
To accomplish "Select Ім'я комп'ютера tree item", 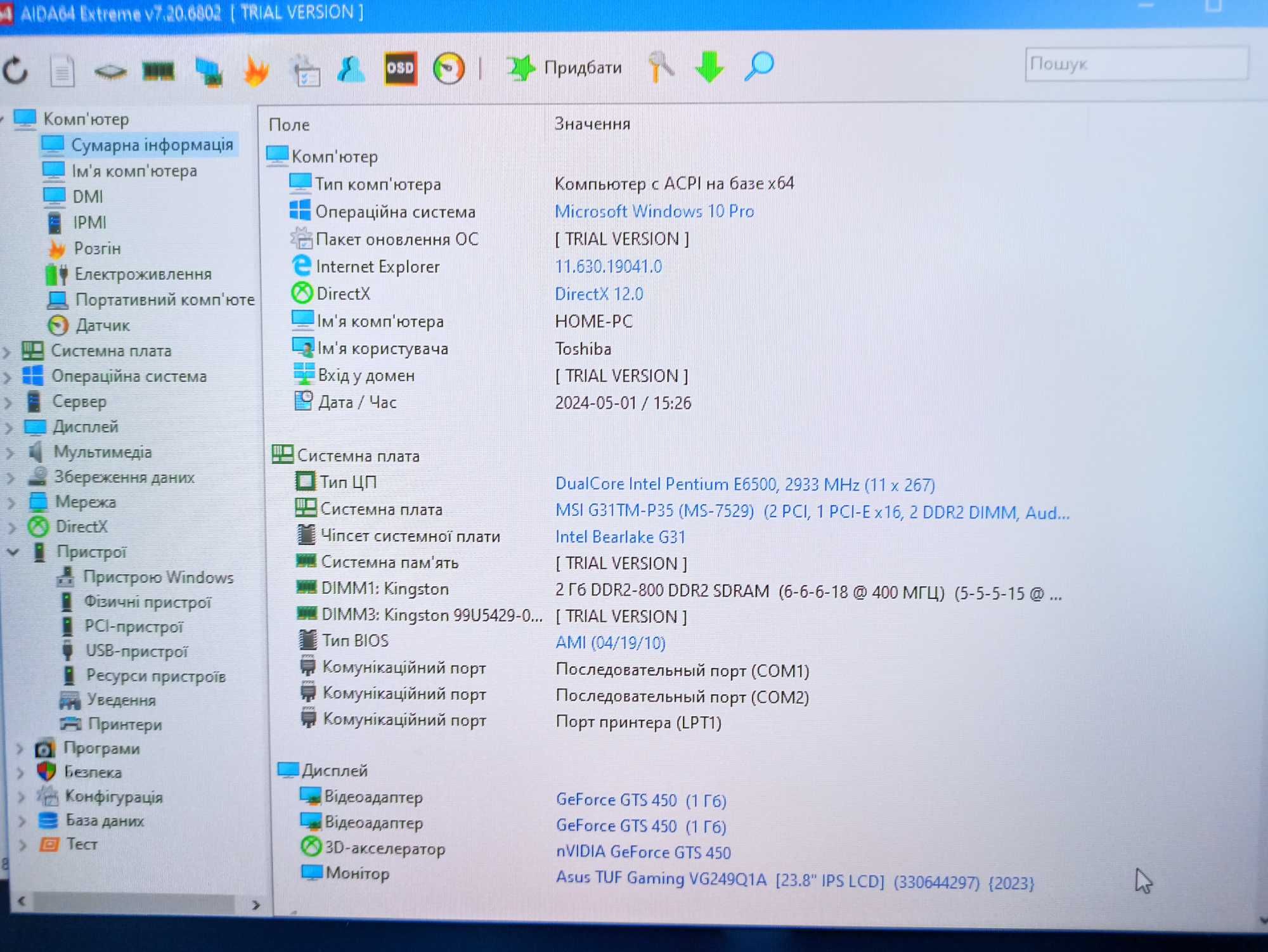I will point(134,171).
